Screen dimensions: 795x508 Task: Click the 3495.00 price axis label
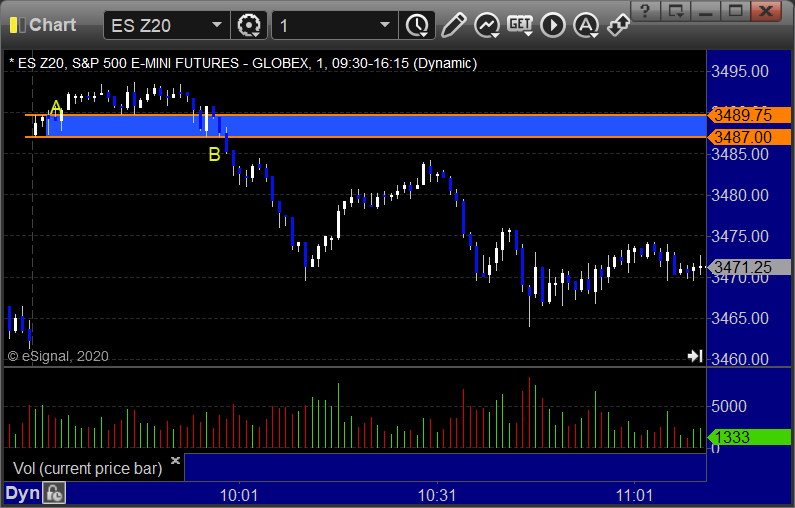point(740,71)
